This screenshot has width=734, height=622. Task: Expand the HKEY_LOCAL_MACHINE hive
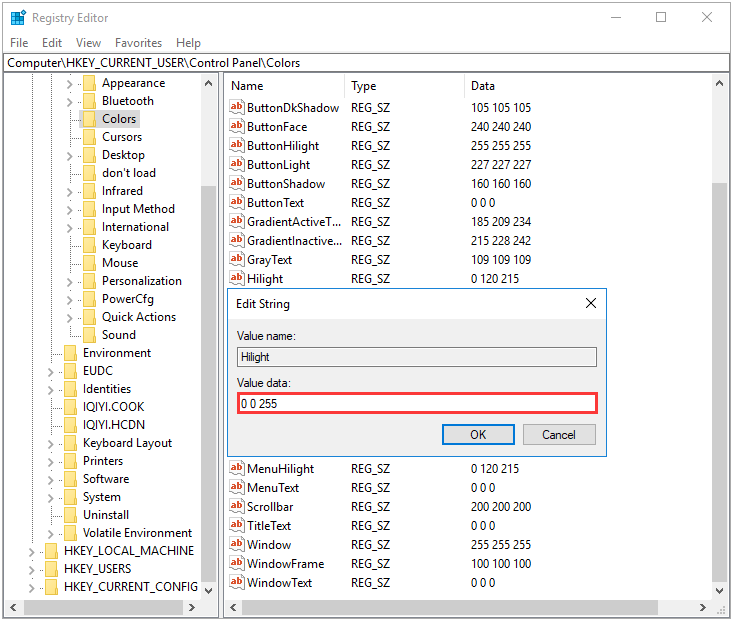(31, 552)
